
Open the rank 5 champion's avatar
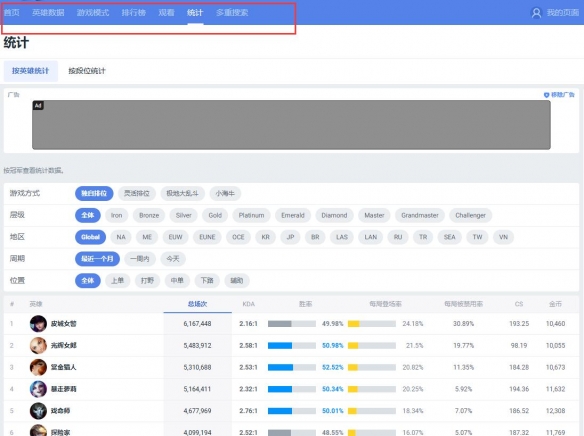(38, 411)
